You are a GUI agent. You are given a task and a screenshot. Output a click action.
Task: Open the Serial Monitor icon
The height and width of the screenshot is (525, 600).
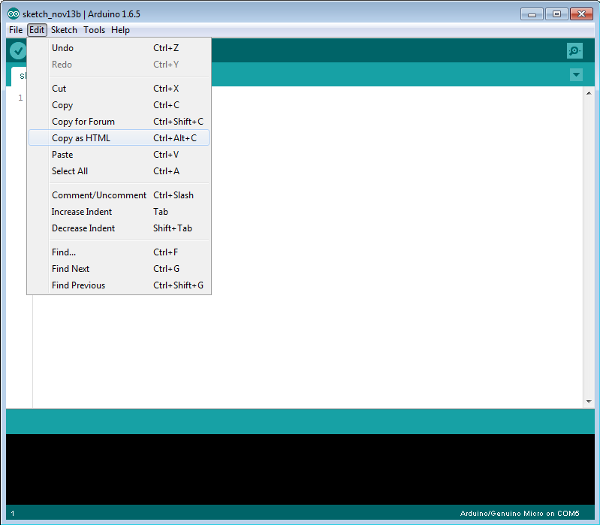(x=575, y=51)
